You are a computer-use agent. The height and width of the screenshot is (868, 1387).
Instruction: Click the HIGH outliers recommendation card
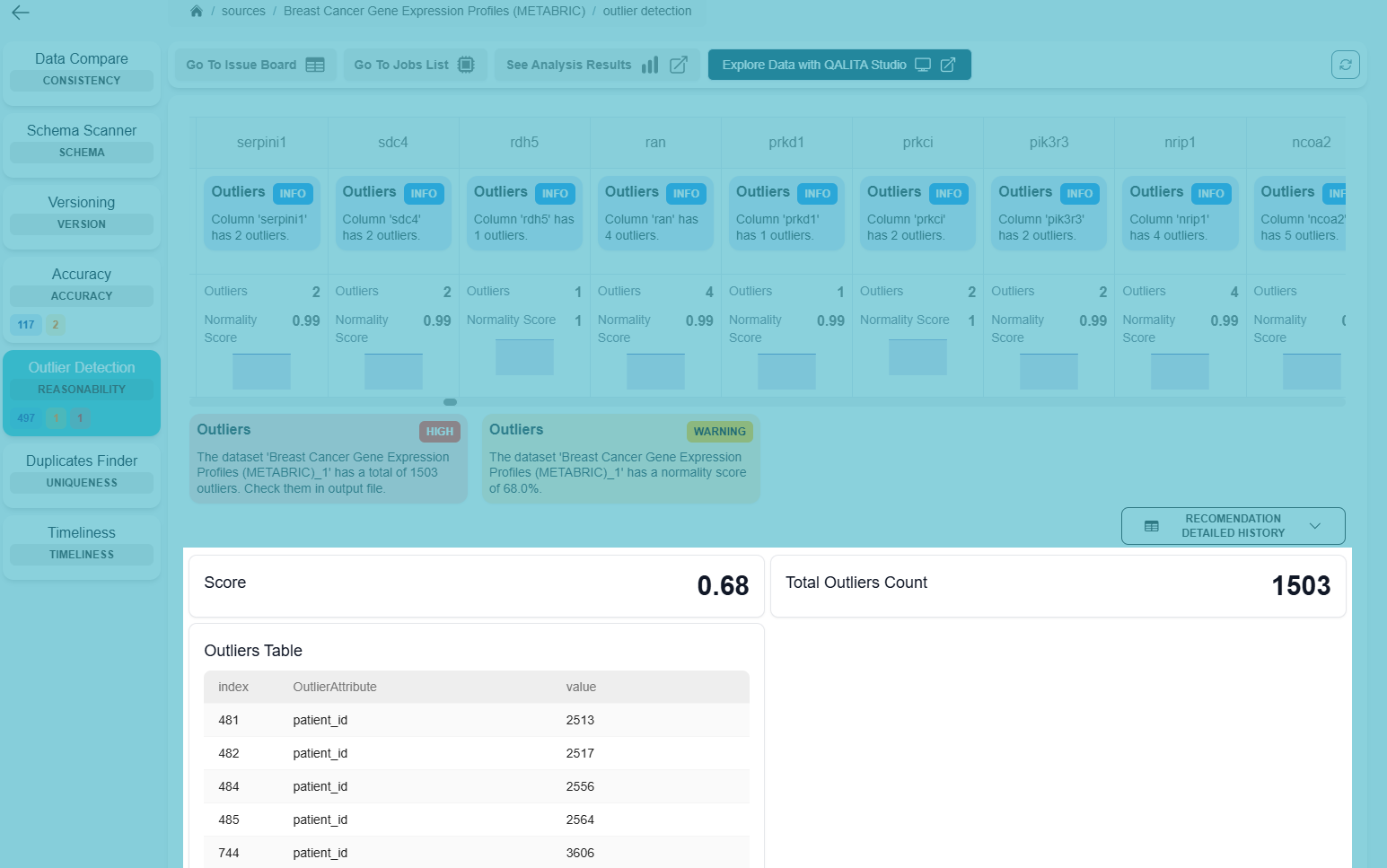[328, 459]
